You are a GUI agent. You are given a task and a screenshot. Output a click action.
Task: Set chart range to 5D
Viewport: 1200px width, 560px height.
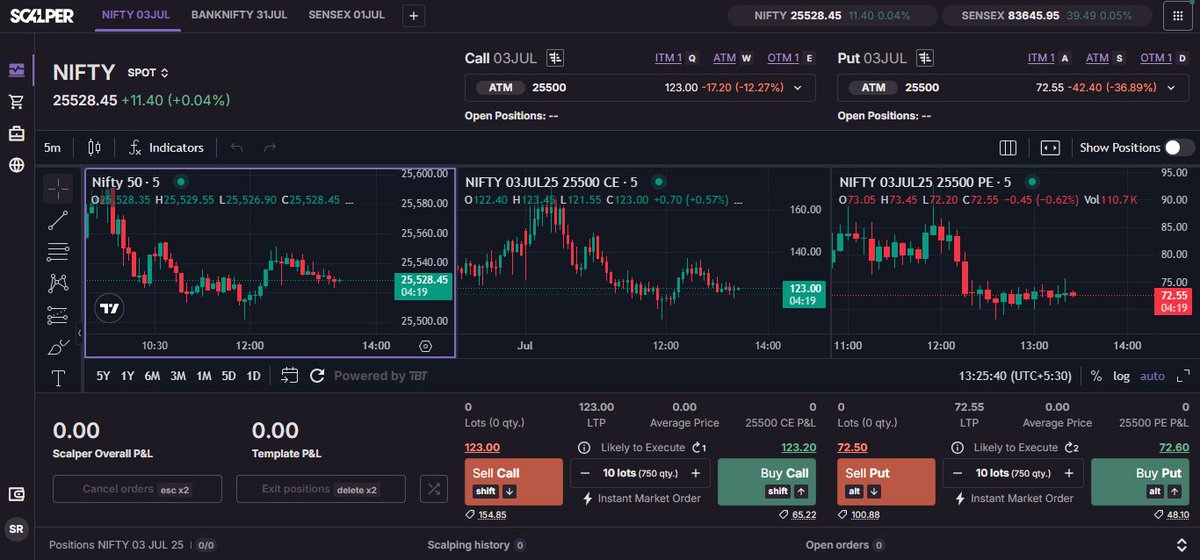(x=229, y=376)
